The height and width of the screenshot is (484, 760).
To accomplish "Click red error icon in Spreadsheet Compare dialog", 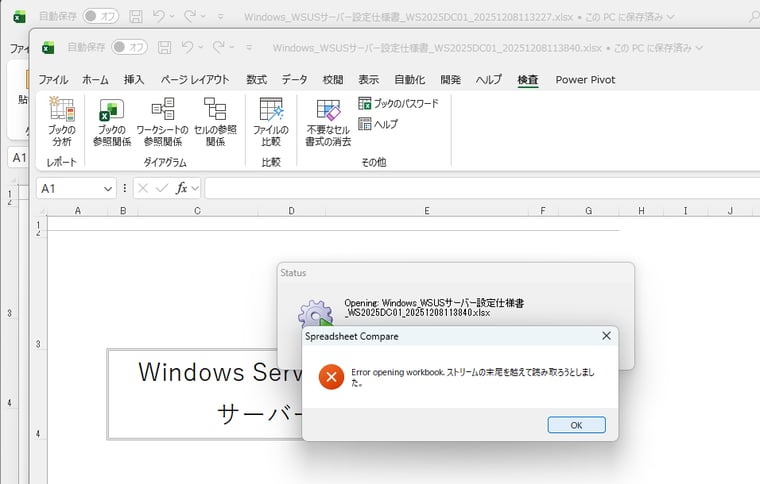I will [x=332, y=377].
